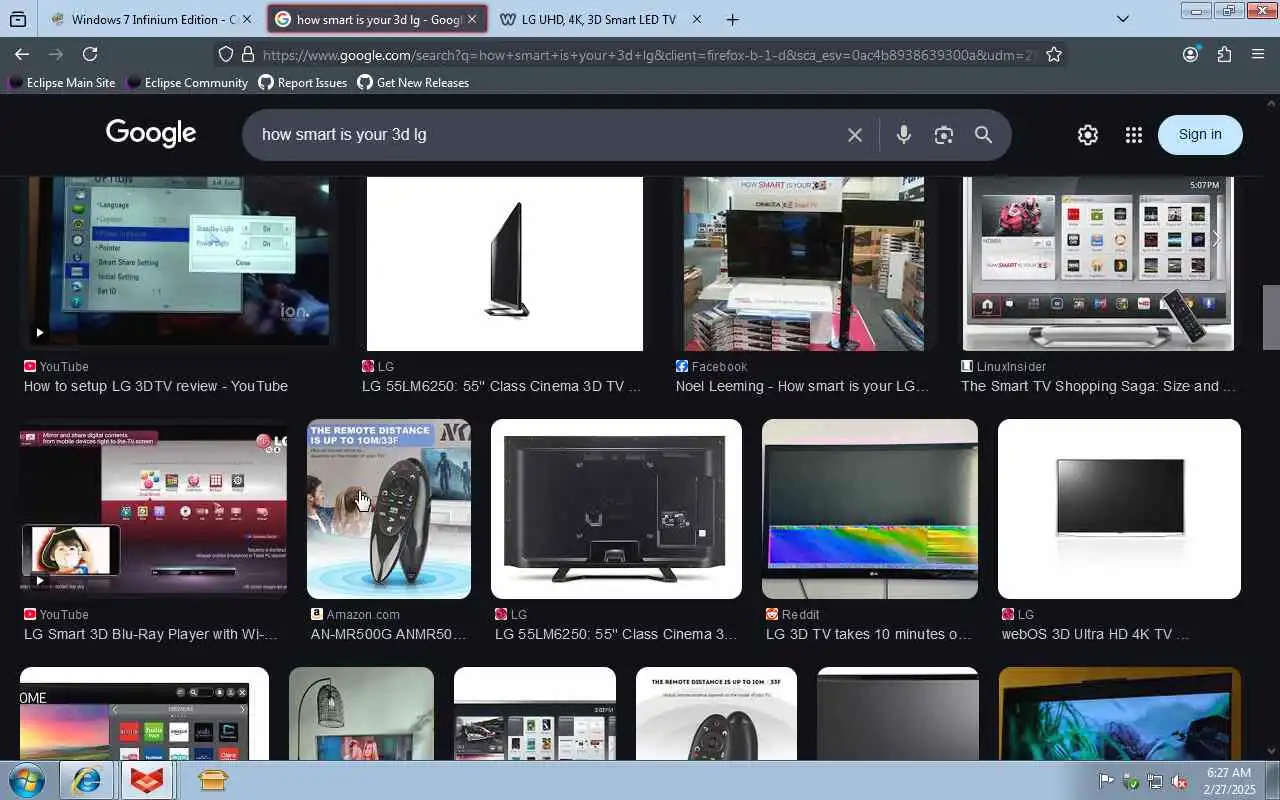
Task: Reload the current page
Action: tap(90, 54)
